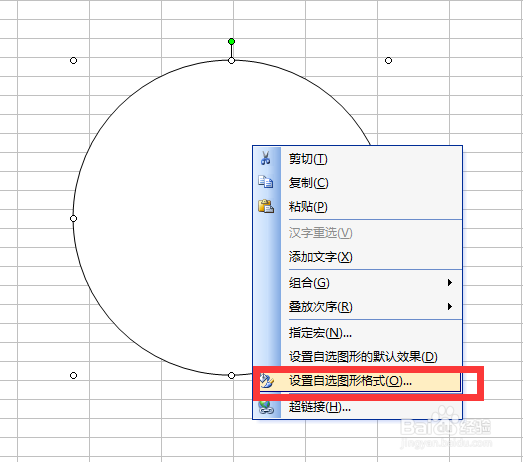Click the green rotation handle of circle
This screenshot has width=523, height=462.
pyautogui.click(x=231, y=41)
